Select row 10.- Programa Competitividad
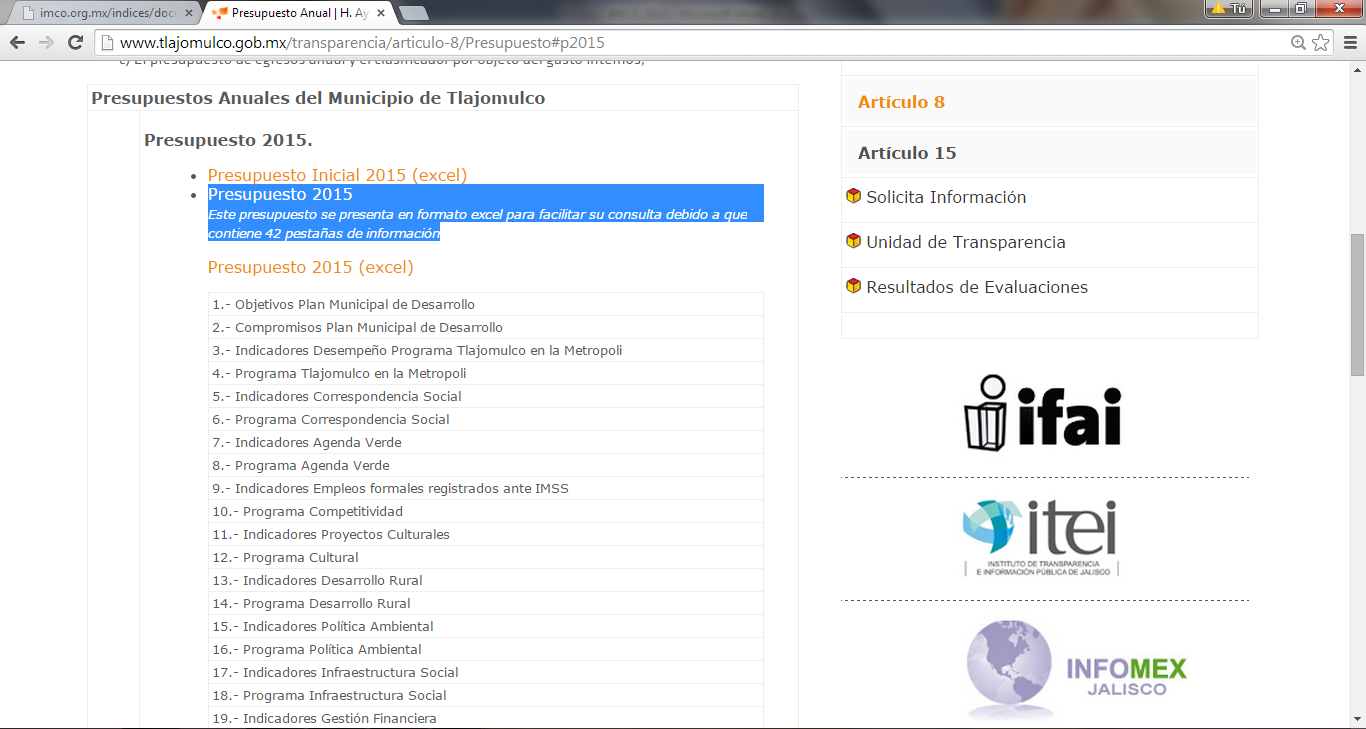The image size is (1366, 729). pos(486,511)
